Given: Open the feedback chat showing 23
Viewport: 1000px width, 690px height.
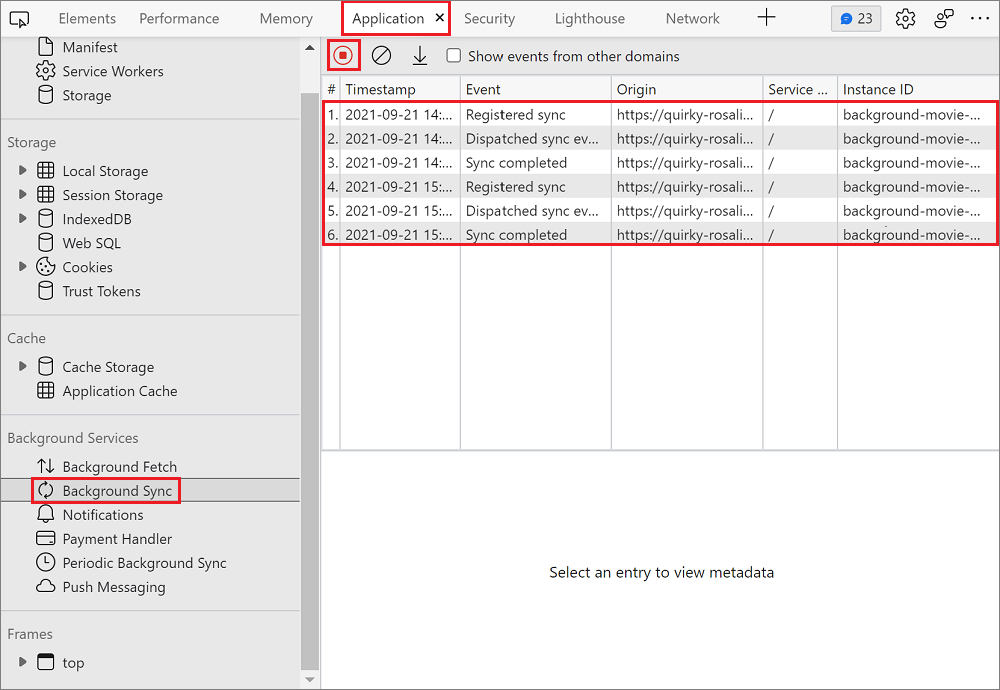Looking at the screenshot, I should 855,18.
